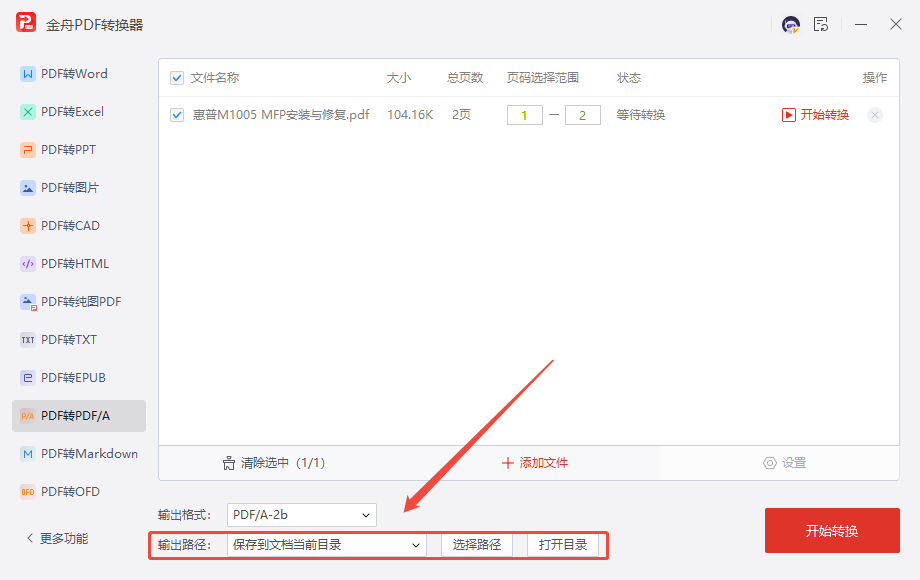This screenshot has height=580, width=920.
Task: Click the 金舟PDF转换器 app logo
Action: (26, 23)
